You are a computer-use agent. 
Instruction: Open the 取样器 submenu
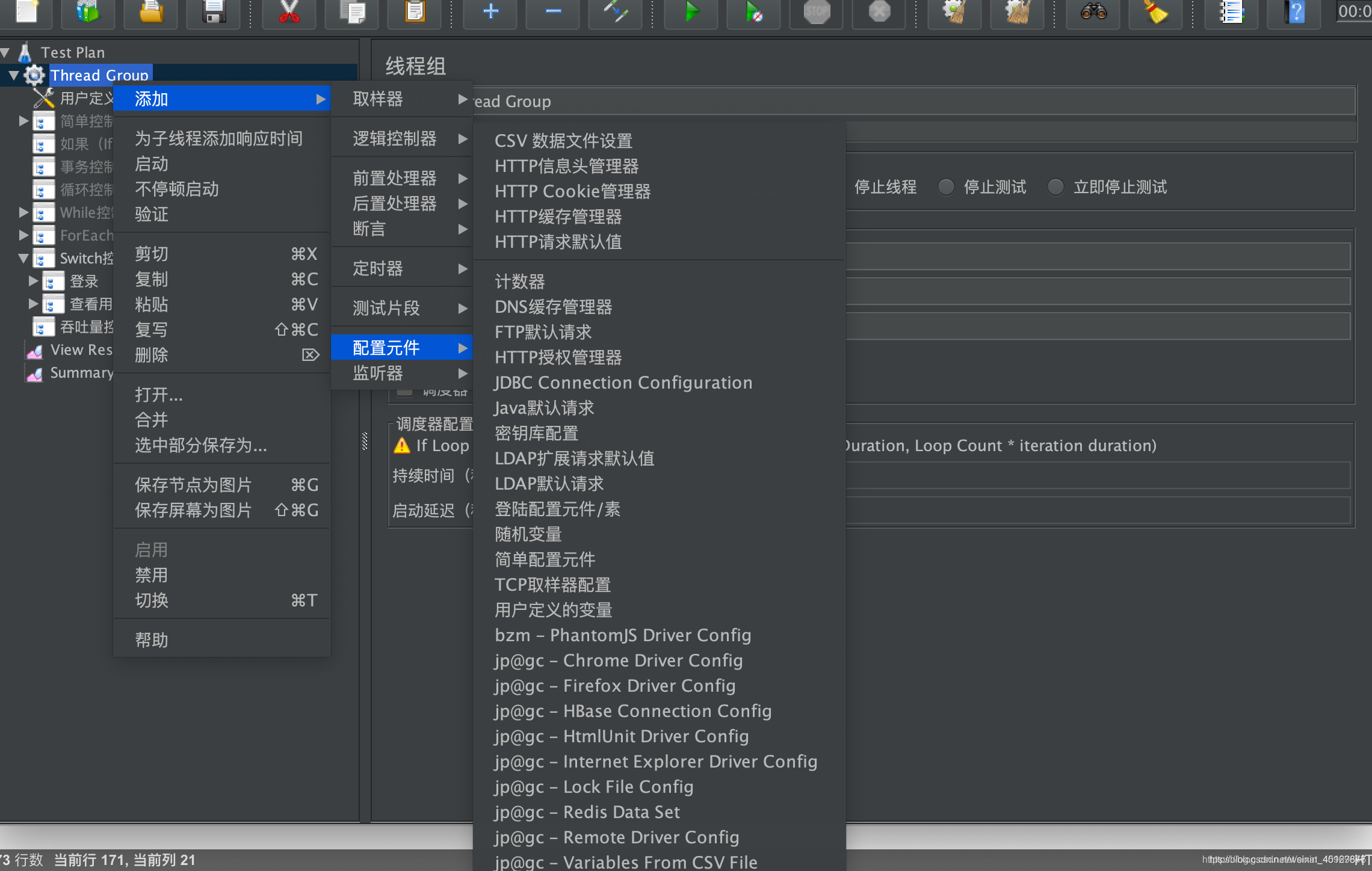402,99
